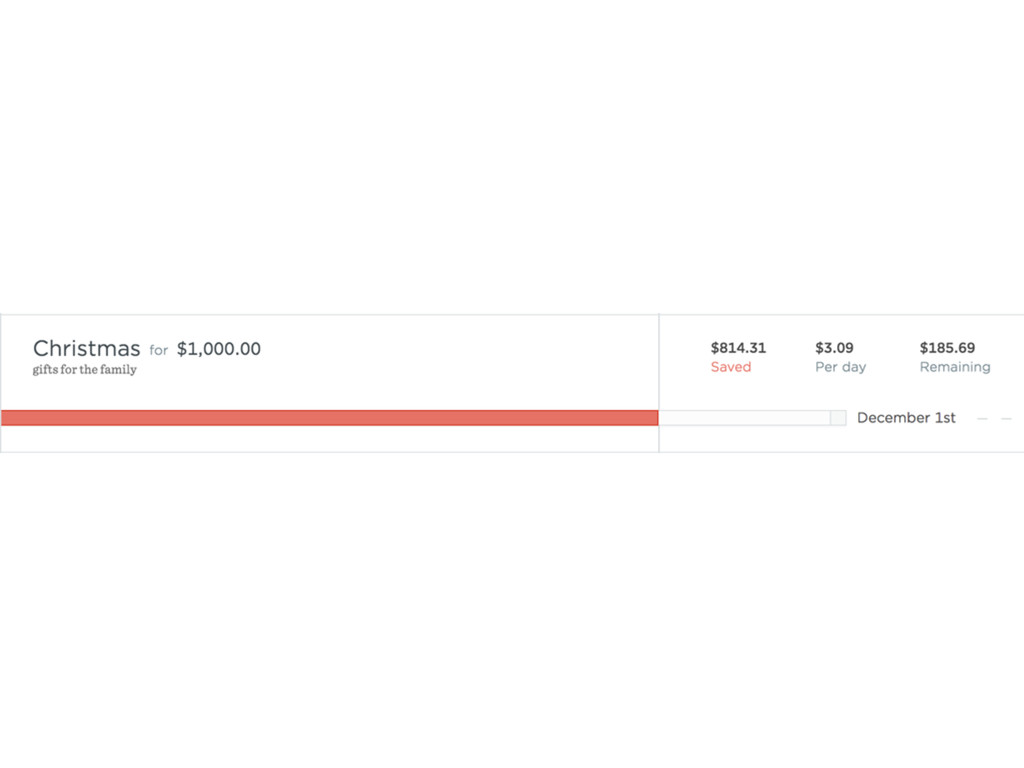This screenshot has height=768, width=1024.
Task: Click the $3.09 per day figure
Action: (x=834, y=348)
